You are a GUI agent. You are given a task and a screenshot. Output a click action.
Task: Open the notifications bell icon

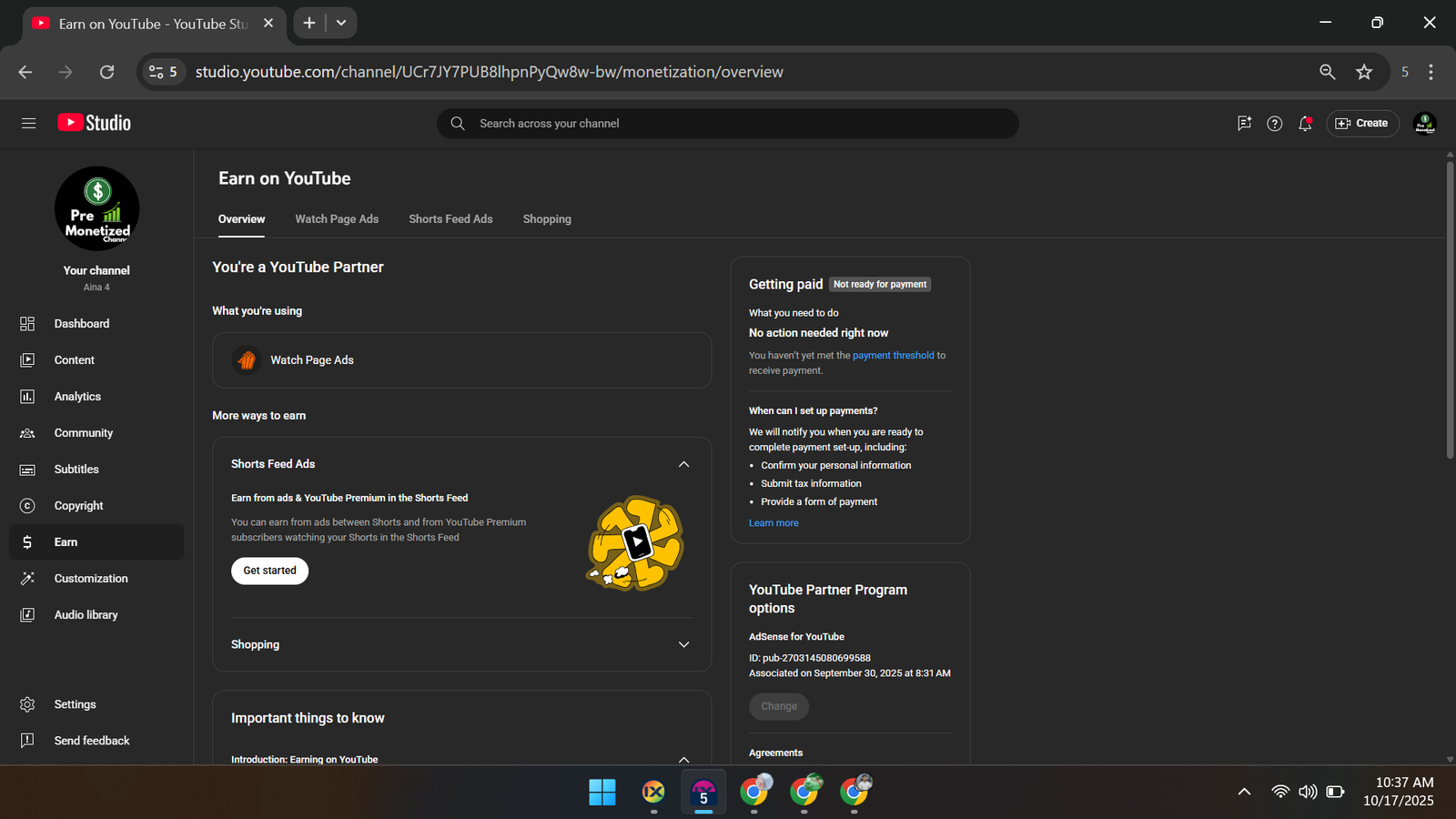pyautogui.click(x=1305, y=124)
